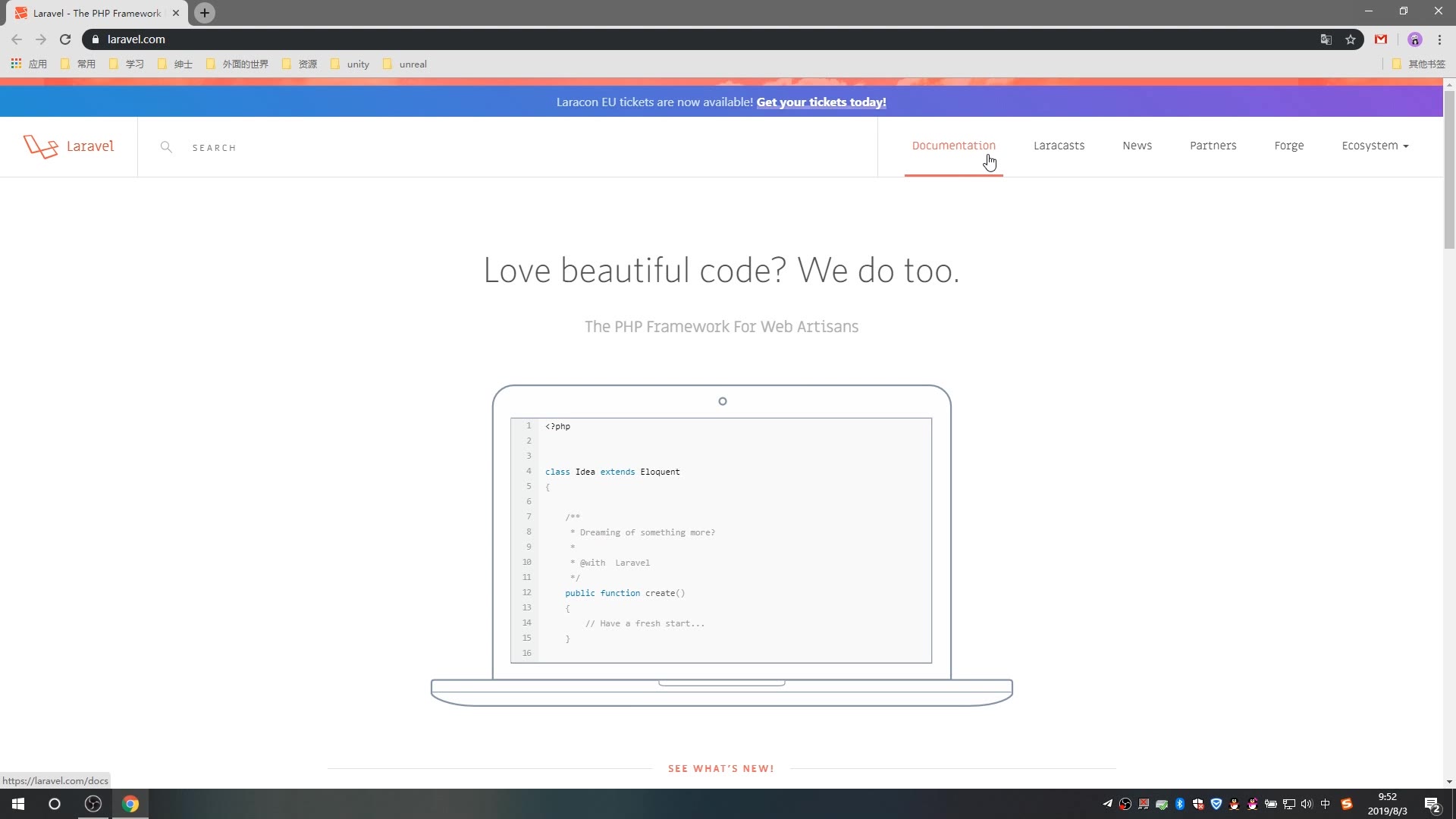Click the Telegram paper plane tray icon
Screen dimensions: 1456x819
(x=1107, y=804)
